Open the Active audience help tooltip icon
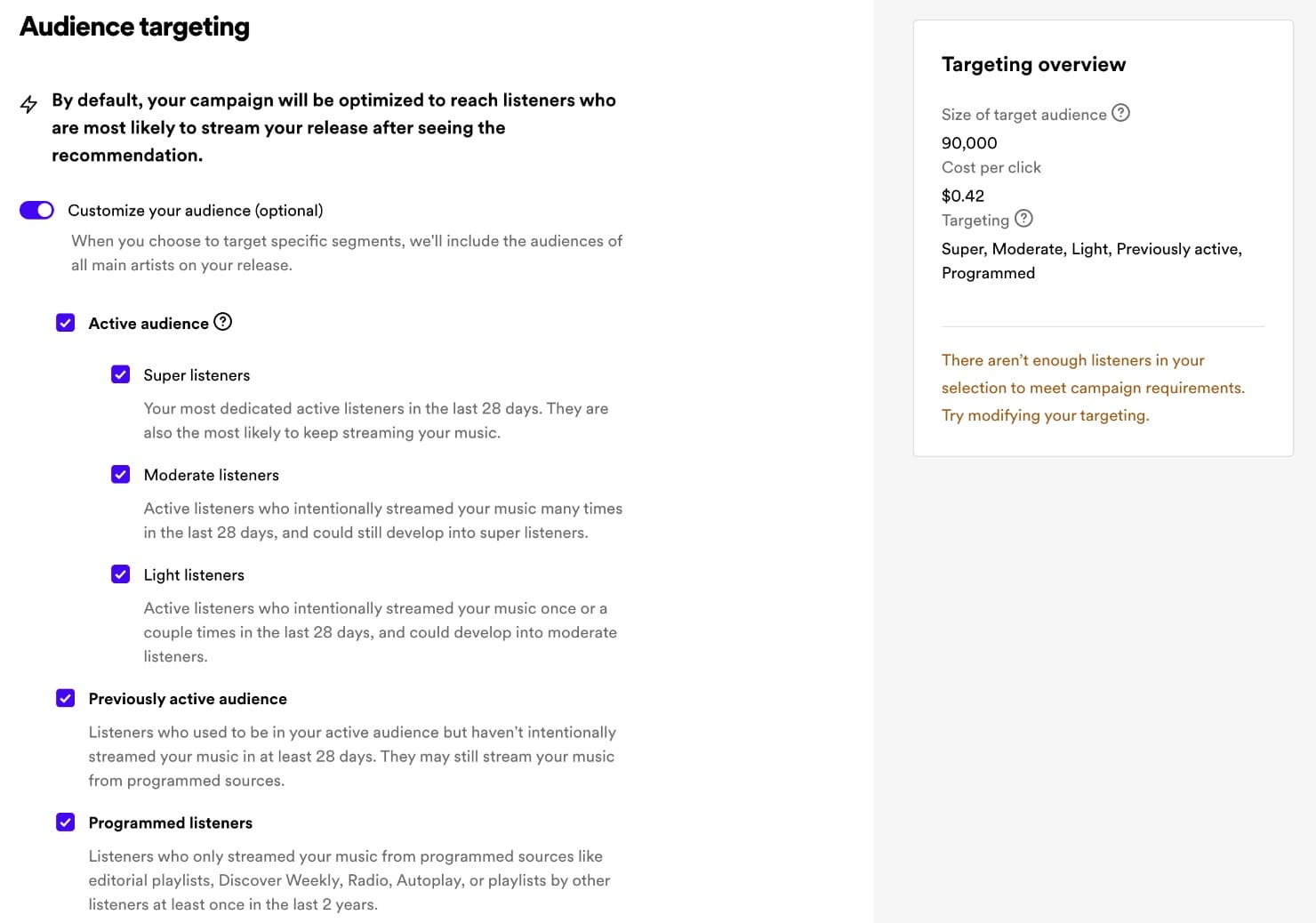 (x=223, y=322)
